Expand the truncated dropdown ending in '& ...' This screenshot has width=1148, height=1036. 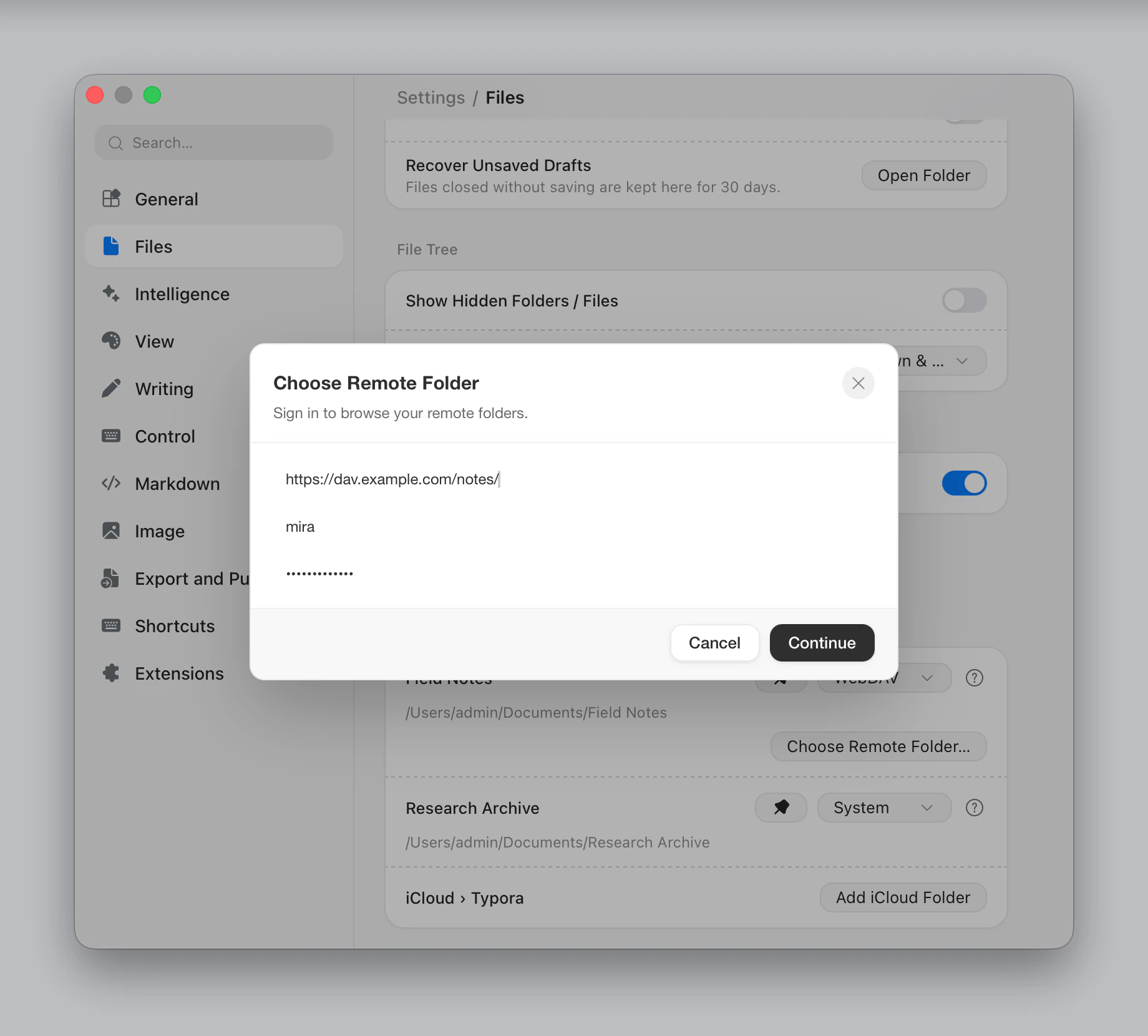(942, 361)
